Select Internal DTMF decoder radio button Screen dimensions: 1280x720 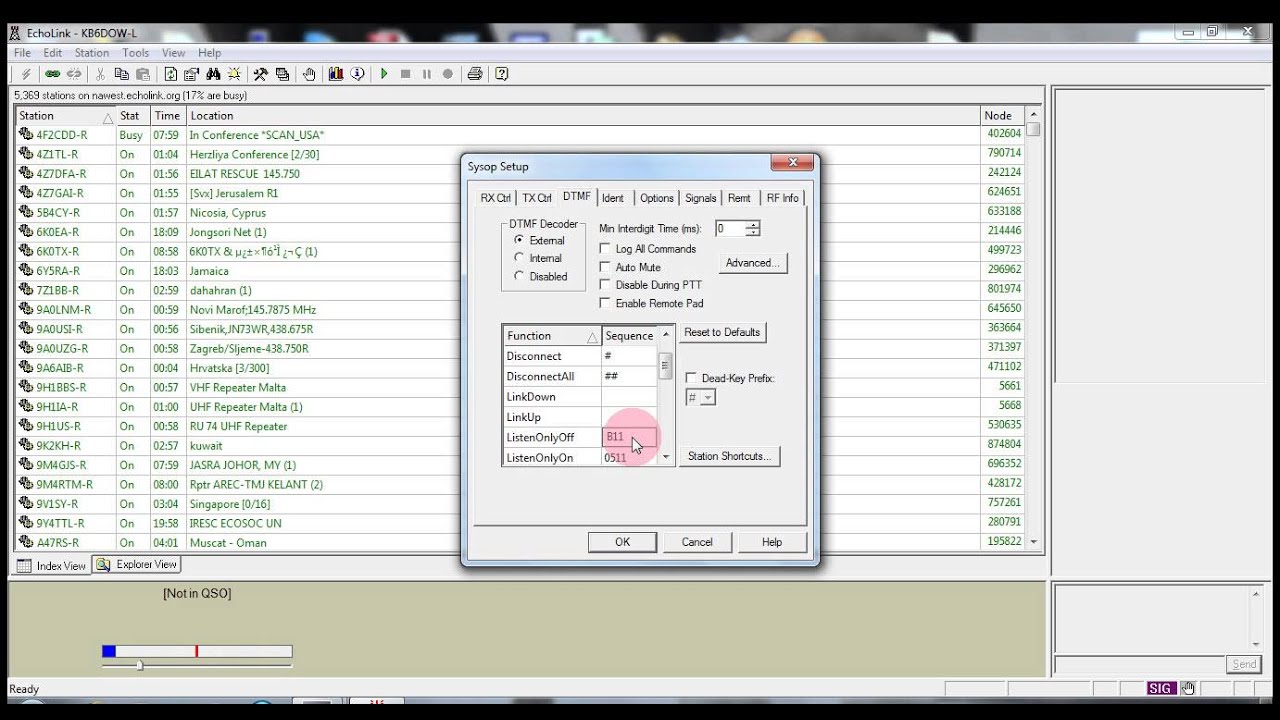[x=518, y=258]
